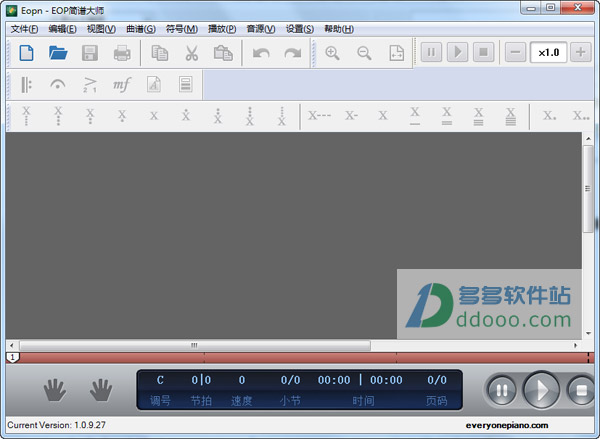Insert a repeat barline symbol
Image resolution: width=600 pixels, height=439 pixels.
[26, 85]
